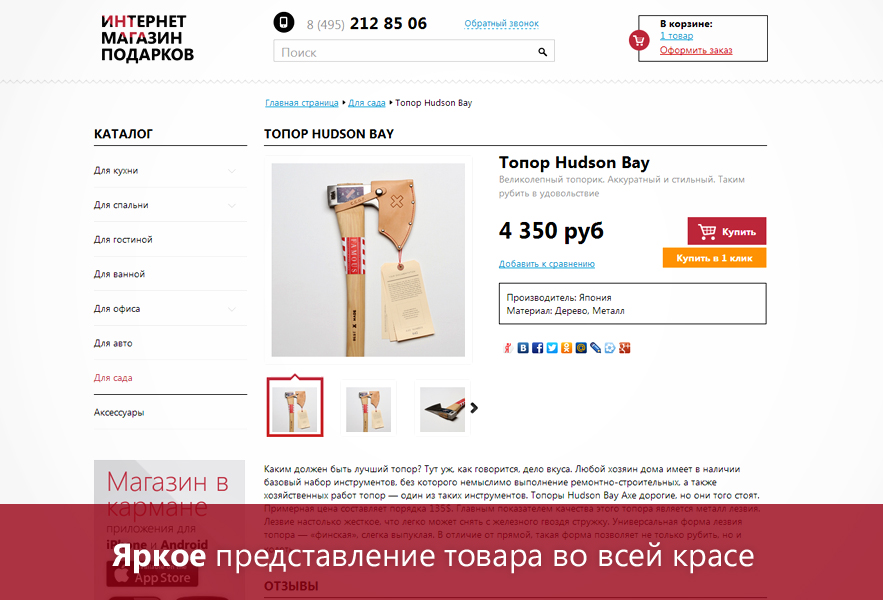Show next thumbnails with arrow
The width and height of the screenshot is (883, 600).
coord(474,407)
